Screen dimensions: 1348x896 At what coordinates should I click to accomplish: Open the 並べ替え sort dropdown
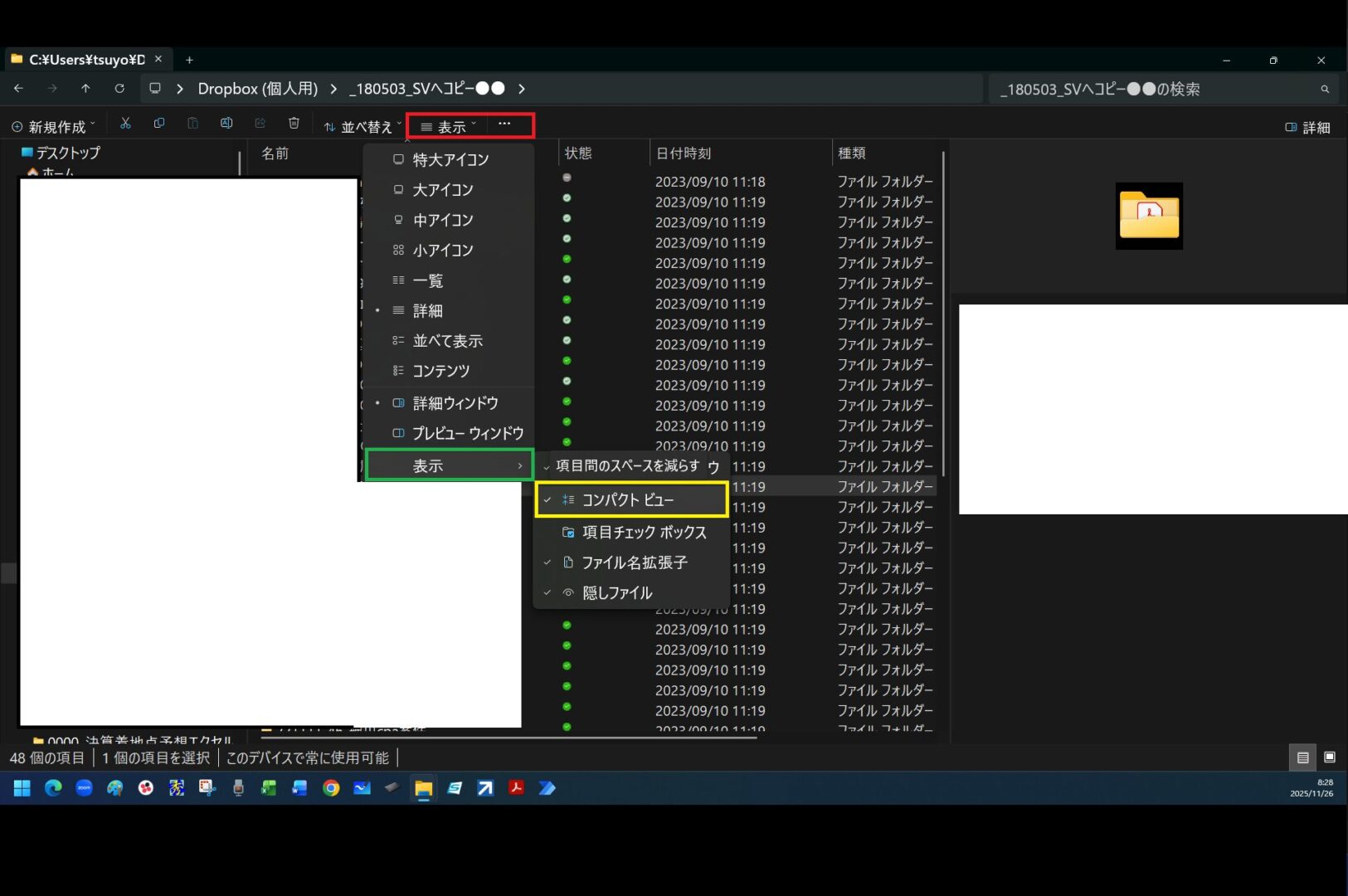coord(363,127)
